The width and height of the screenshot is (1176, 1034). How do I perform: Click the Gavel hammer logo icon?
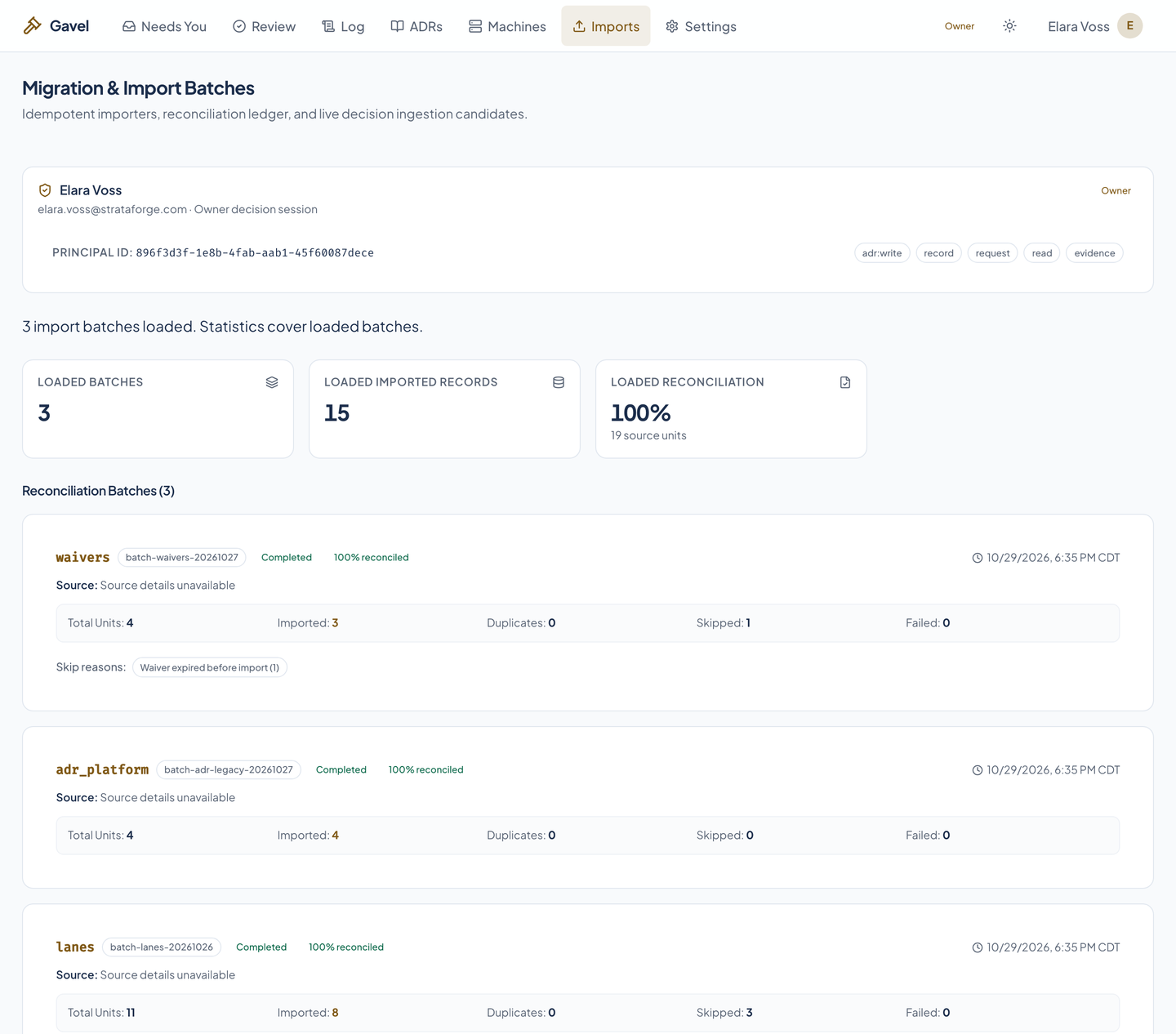[x=32, y=26]
